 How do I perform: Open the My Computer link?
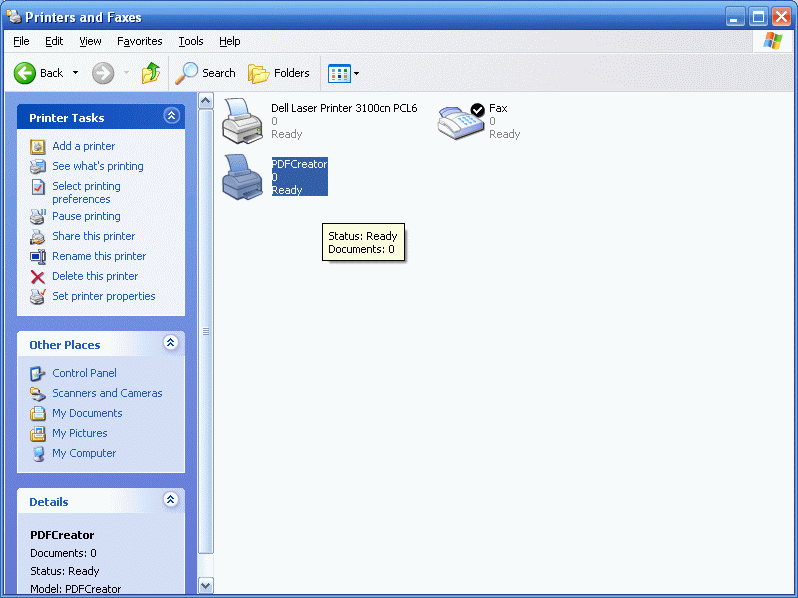[84, 453]
